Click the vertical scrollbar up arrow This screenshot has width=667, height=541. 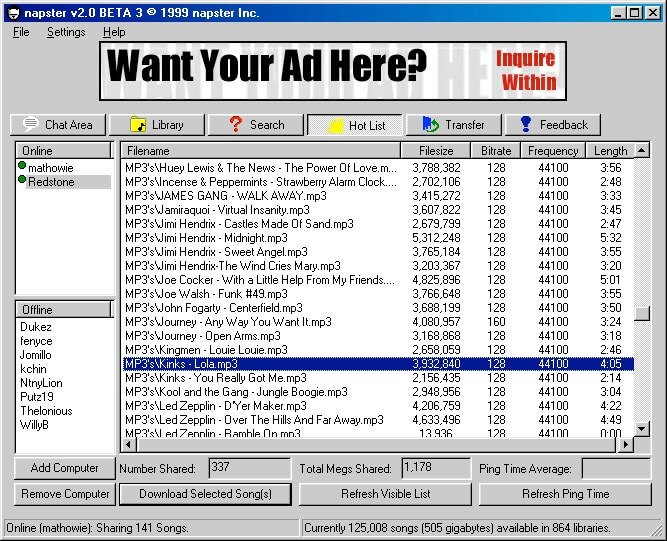click(x=642, y=150)
